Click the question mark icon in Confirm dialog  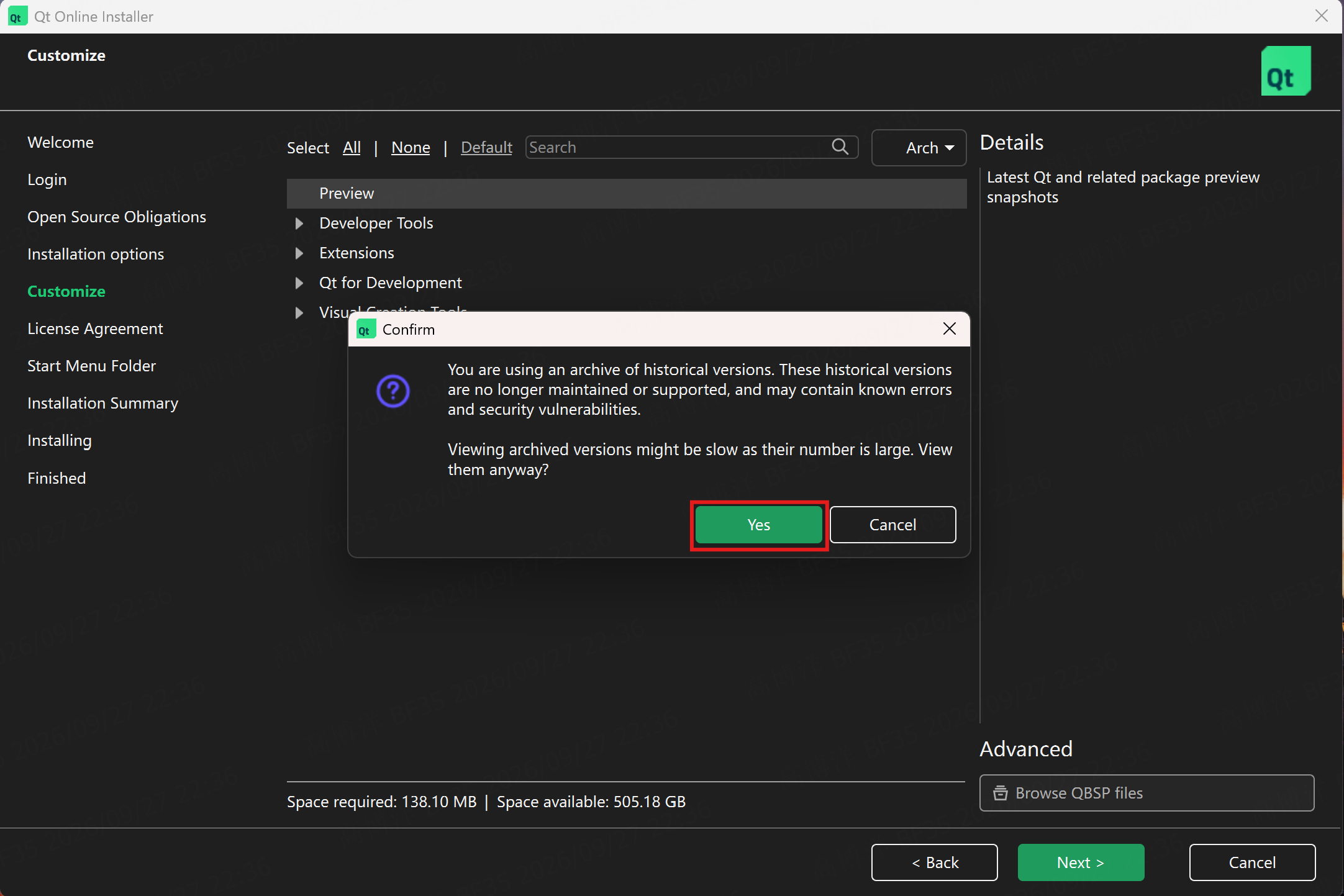tap(393, 391)
